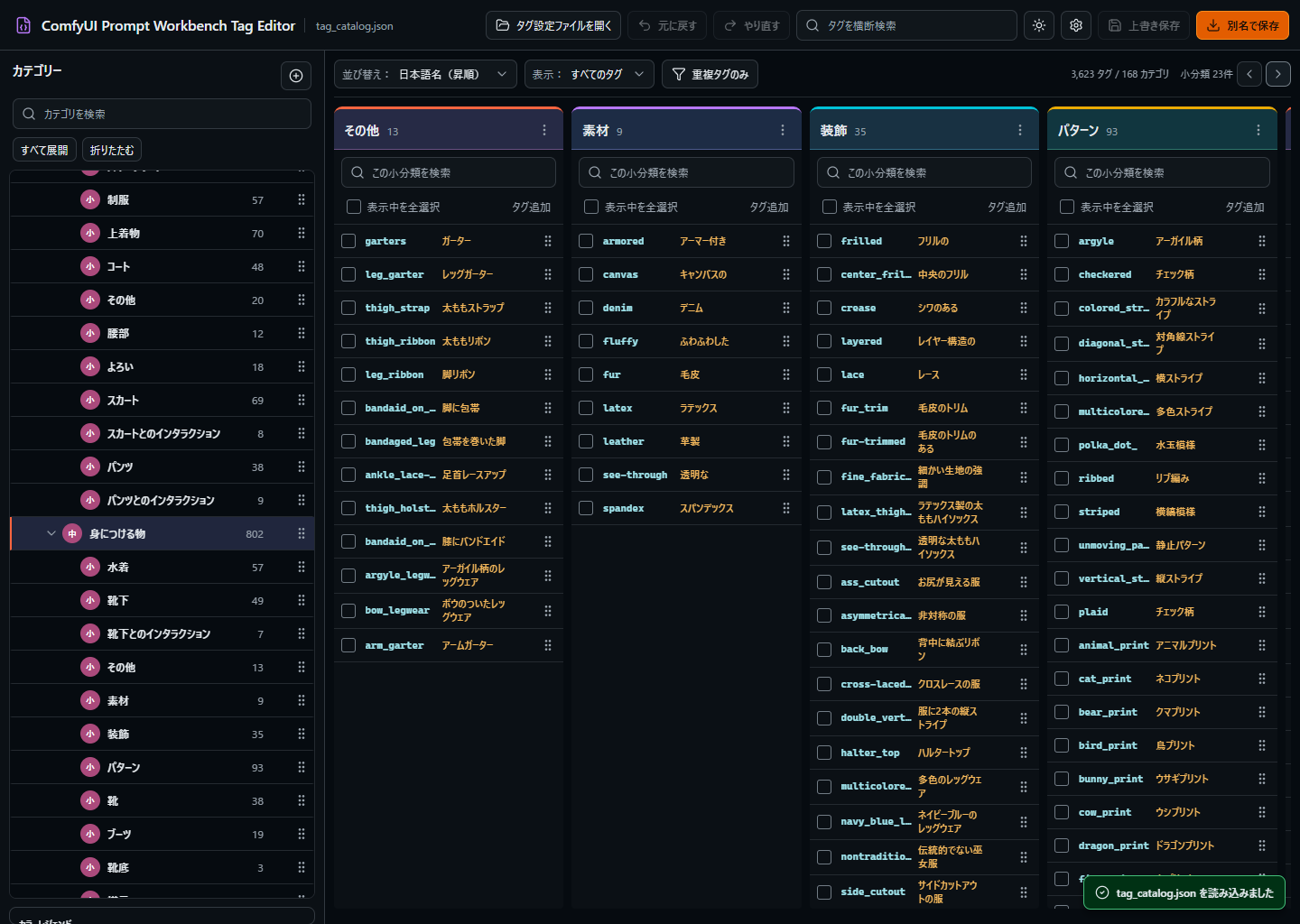Select 水着 category in tree

(x=162, y=567)
